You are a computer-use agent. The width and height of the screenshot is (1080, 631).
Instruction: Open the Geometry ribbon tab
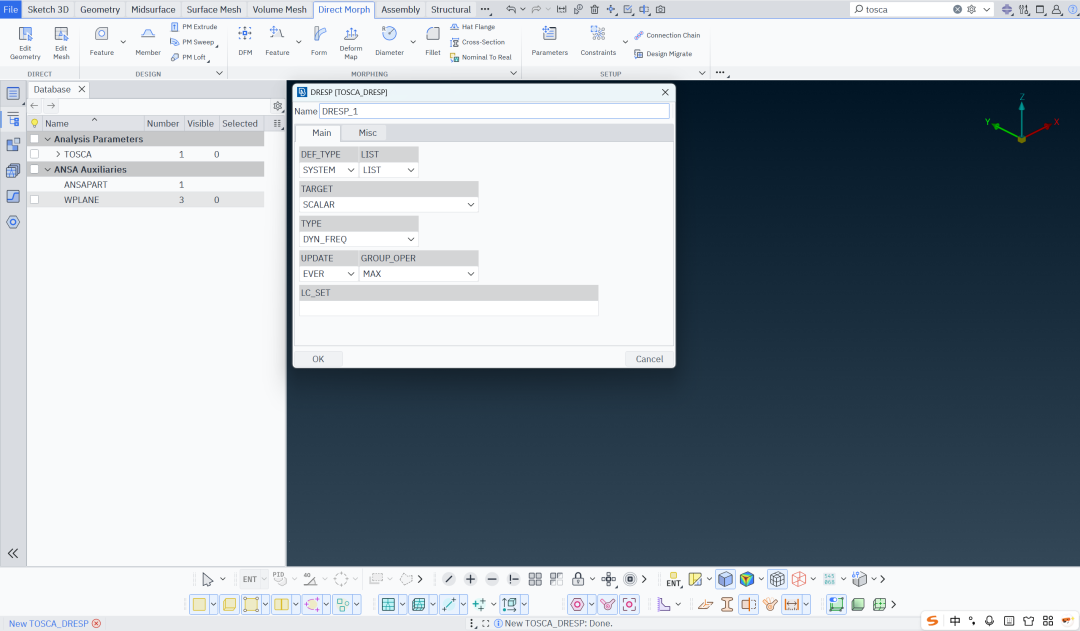pos(100,10)
